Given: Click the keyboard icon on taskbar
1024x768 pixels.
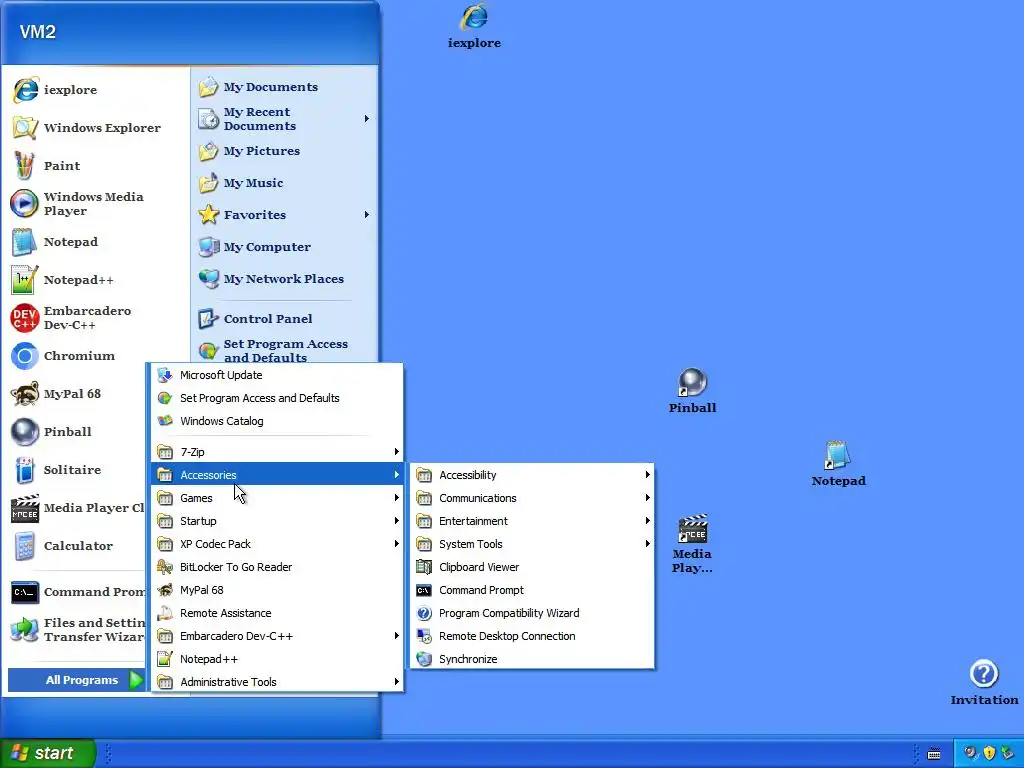Looking at the screenshot, I should click(934, 754).
